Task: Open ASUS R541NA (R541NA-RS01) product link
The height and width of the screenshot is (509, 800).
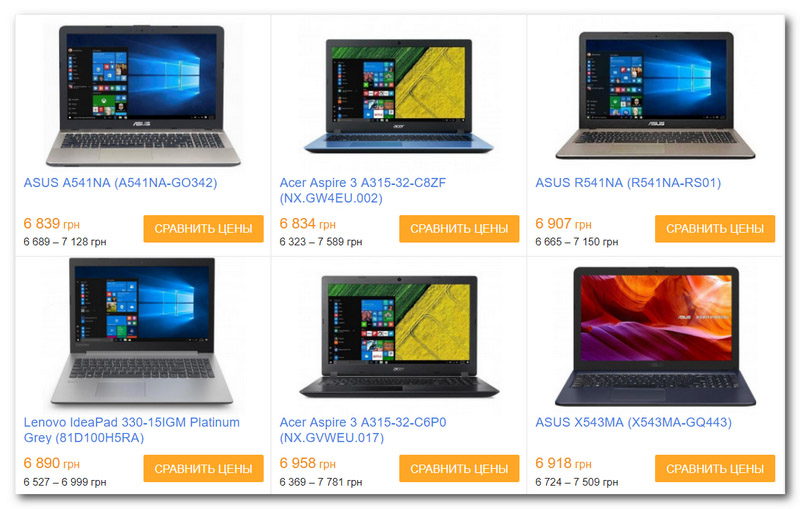Action: click(628, 183)
